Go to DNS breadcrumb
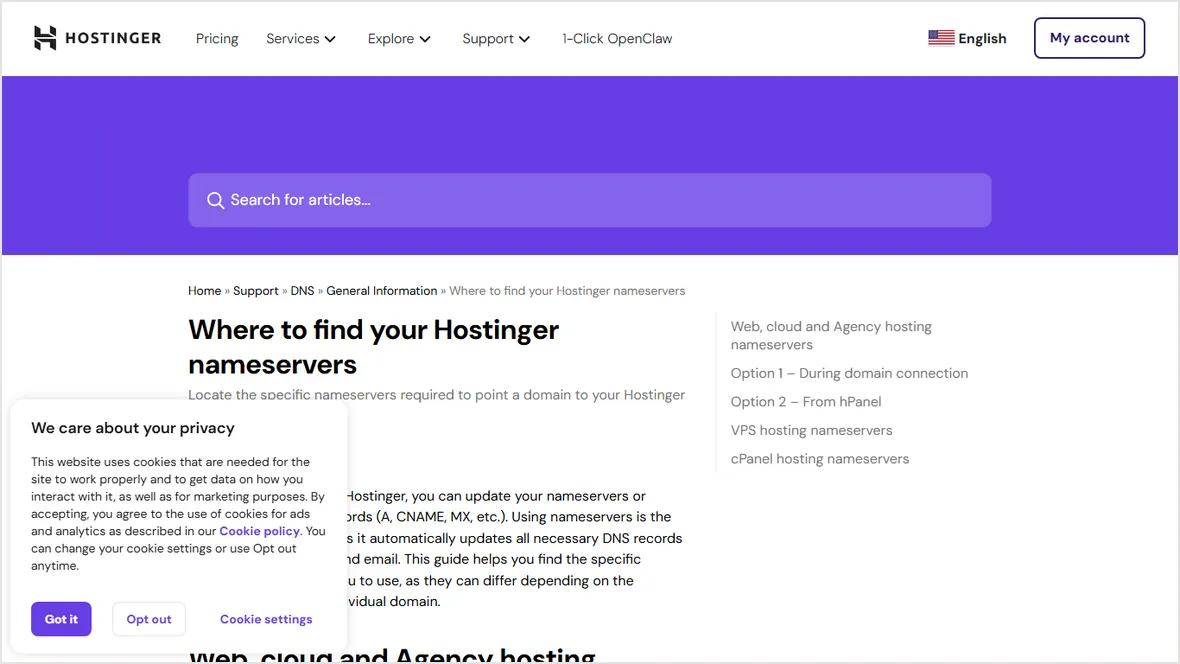1180x664 pixels. [303, 291]
